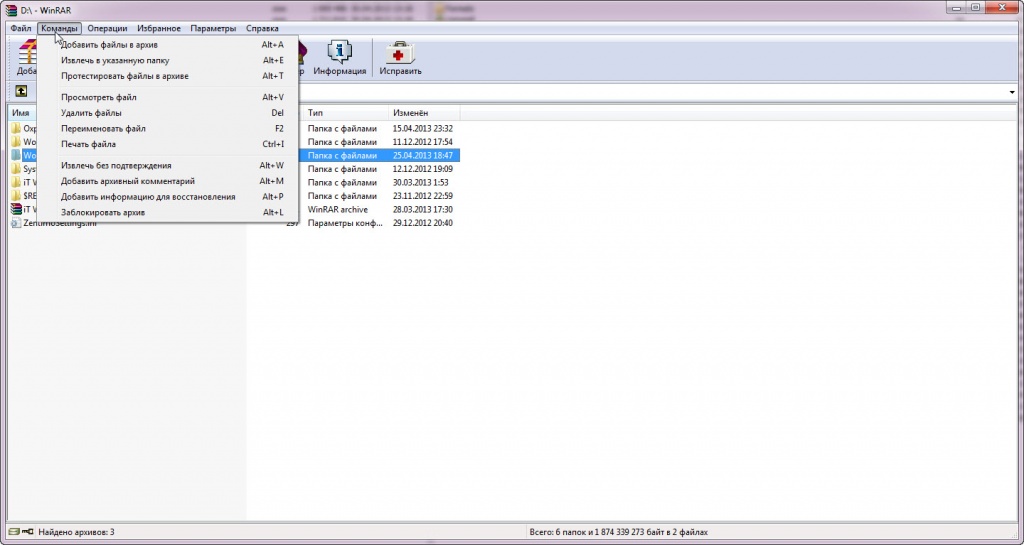Click the date 29.12.2012 20:40
Viewport: 1024px width, 545px height.
coord(423,223)
